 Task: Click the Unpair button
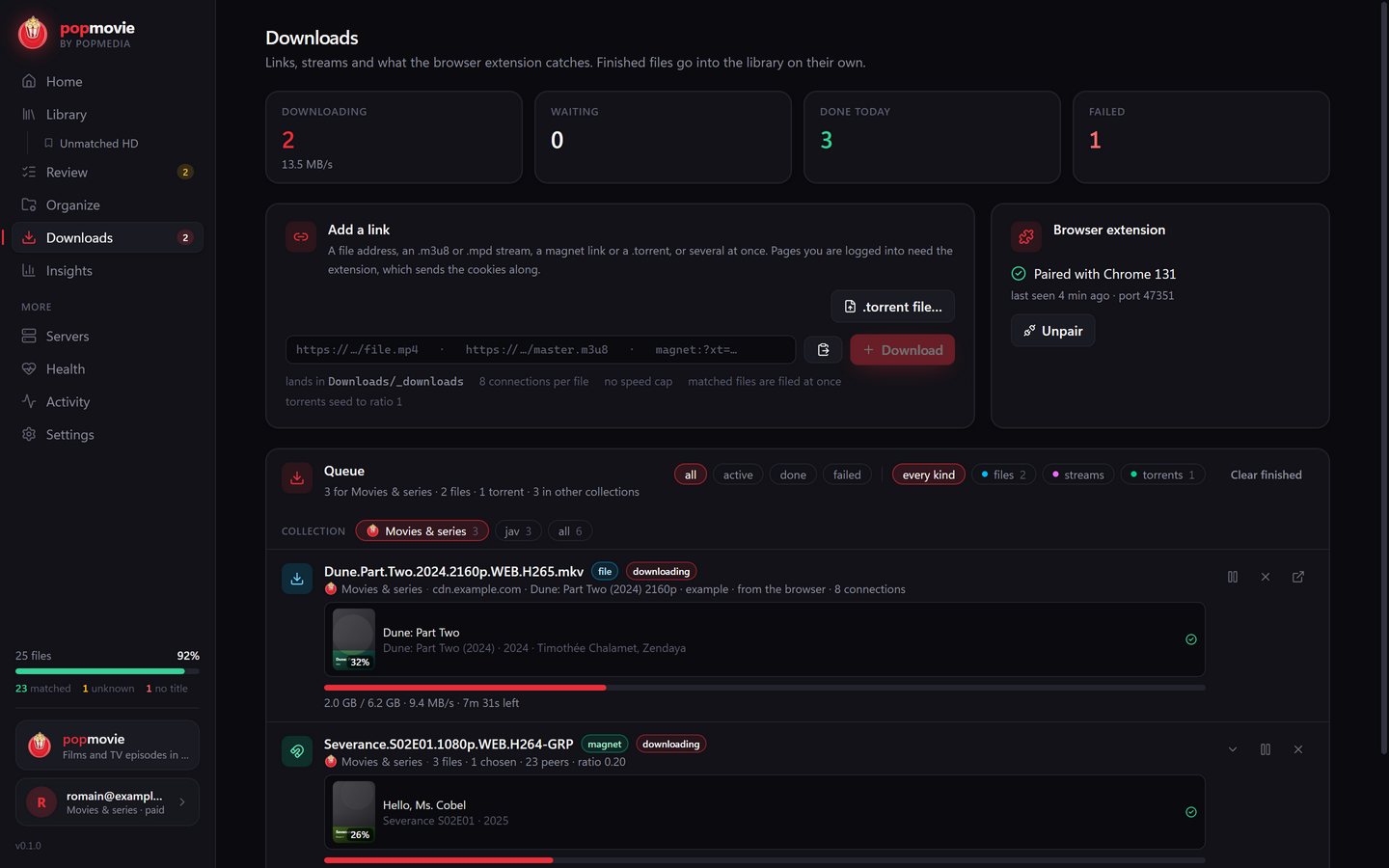pyautogui.click(x=1052, y=331)
